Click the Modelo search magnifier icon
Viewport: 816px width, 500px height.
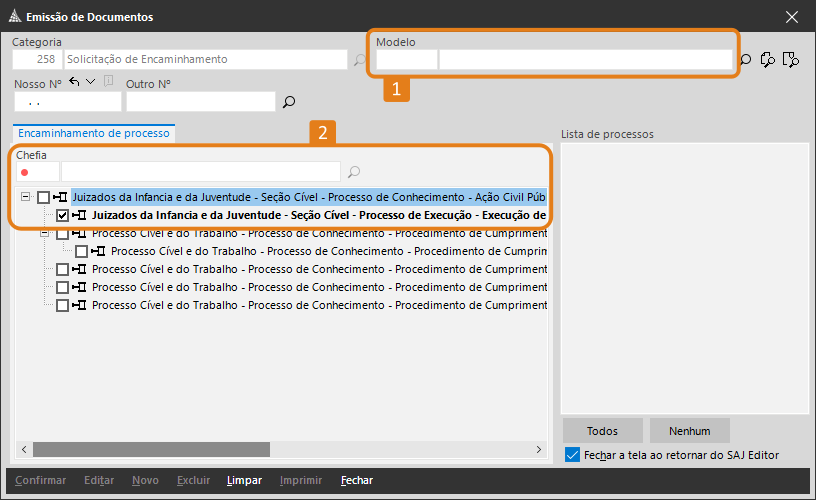pyautogui.click(x=745, y=60)
